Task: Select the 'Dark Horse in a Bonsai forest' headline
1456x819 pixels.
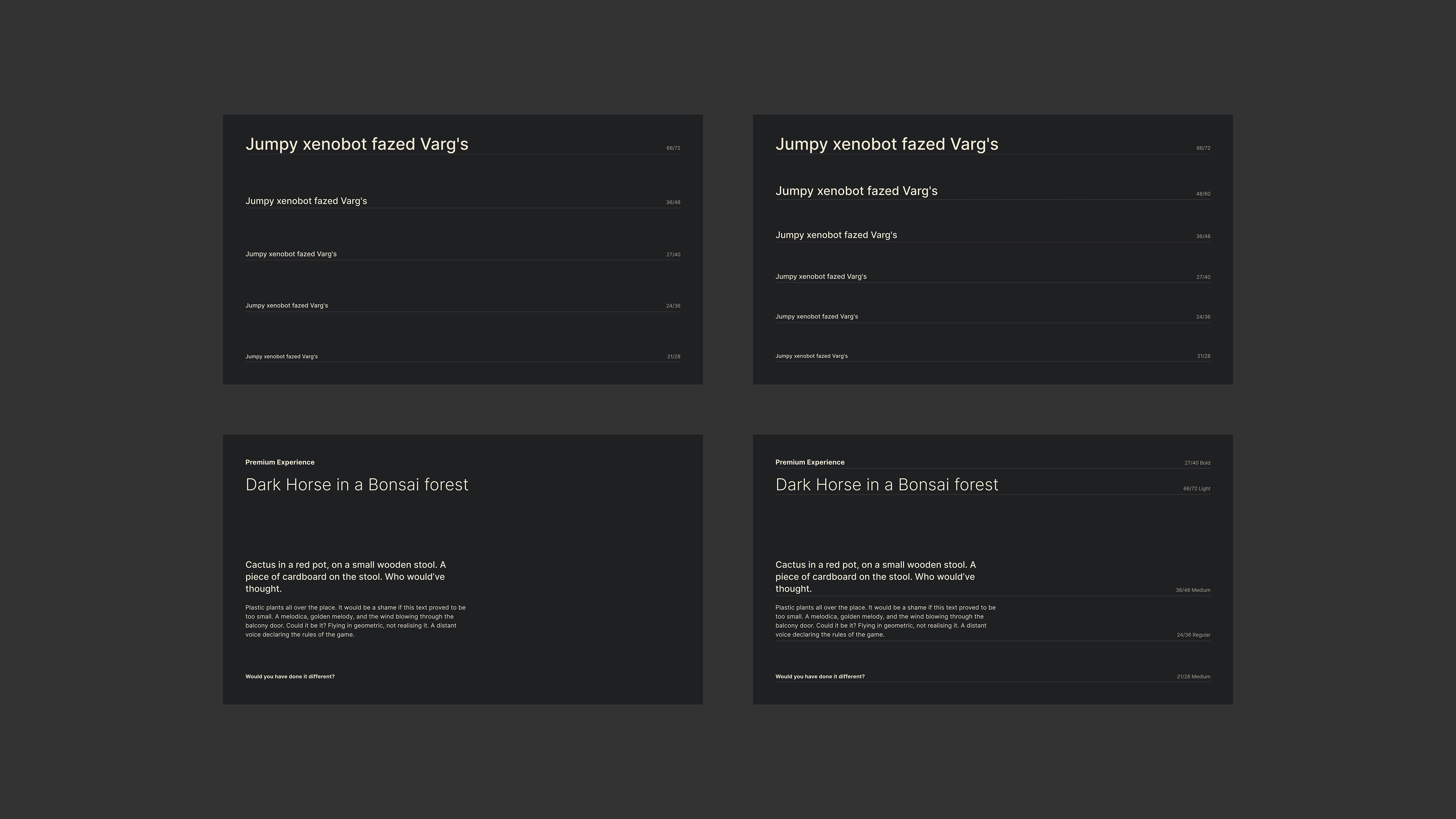Action: pos(357,485)
